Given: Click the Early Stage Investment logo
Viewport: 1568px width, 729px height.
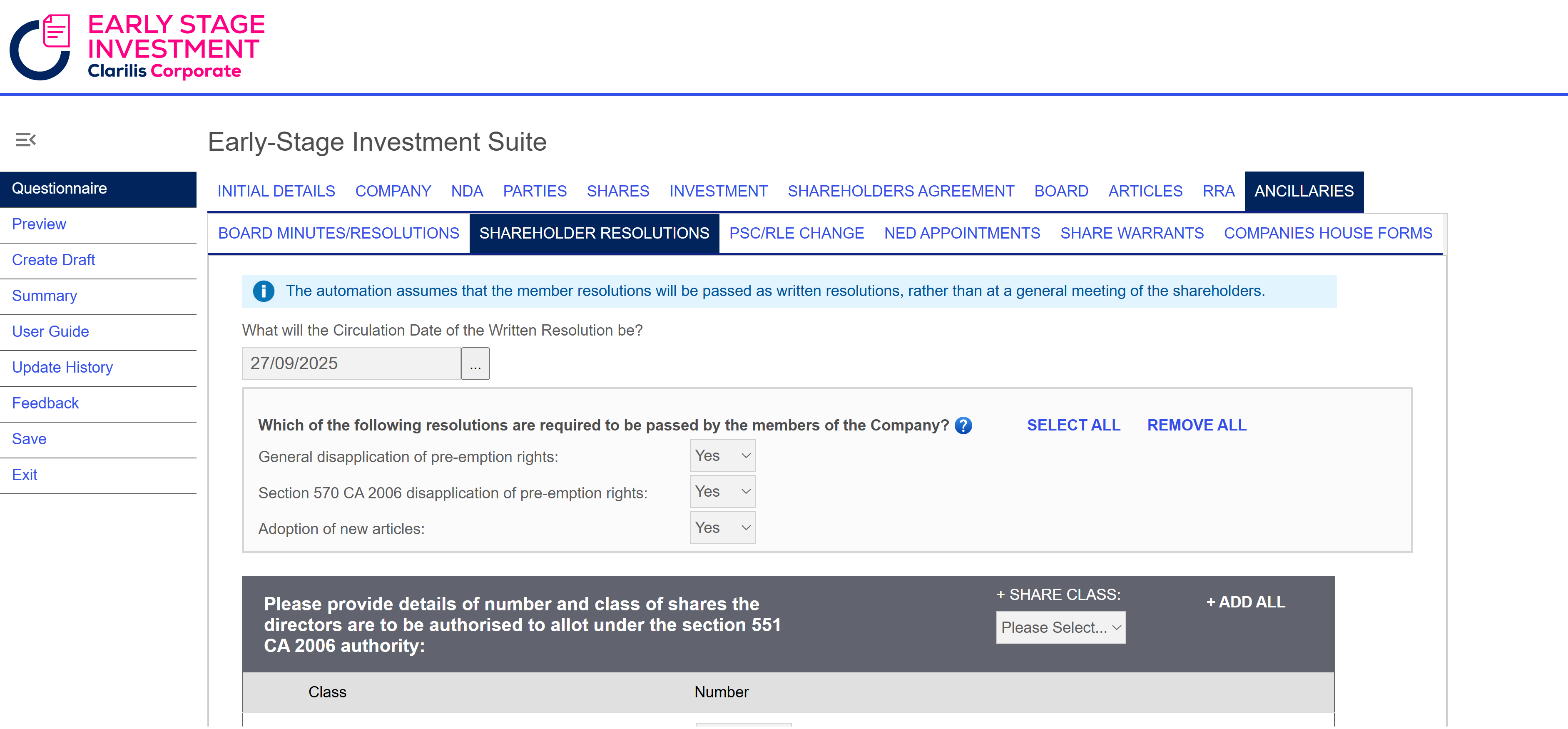Looking at the screenshot, I should click(x=137, y=47).
